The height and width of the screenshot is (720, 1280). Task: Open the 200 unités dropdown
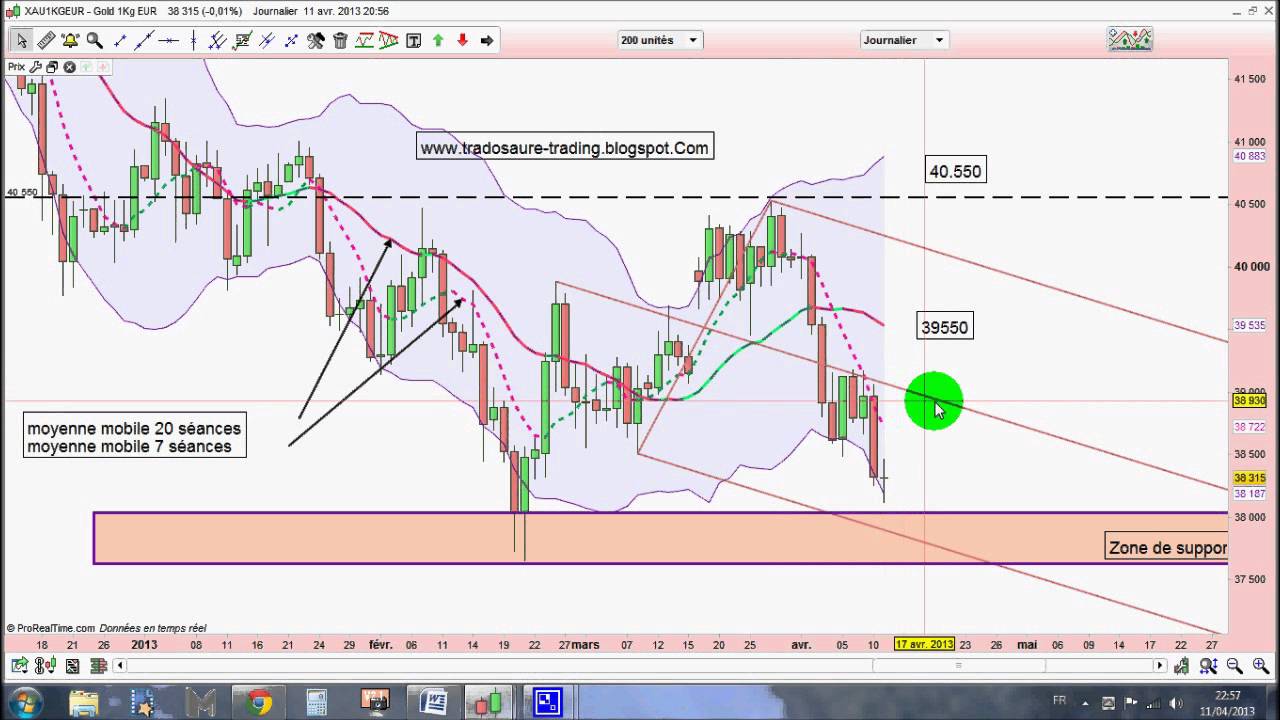coord(660,40)
